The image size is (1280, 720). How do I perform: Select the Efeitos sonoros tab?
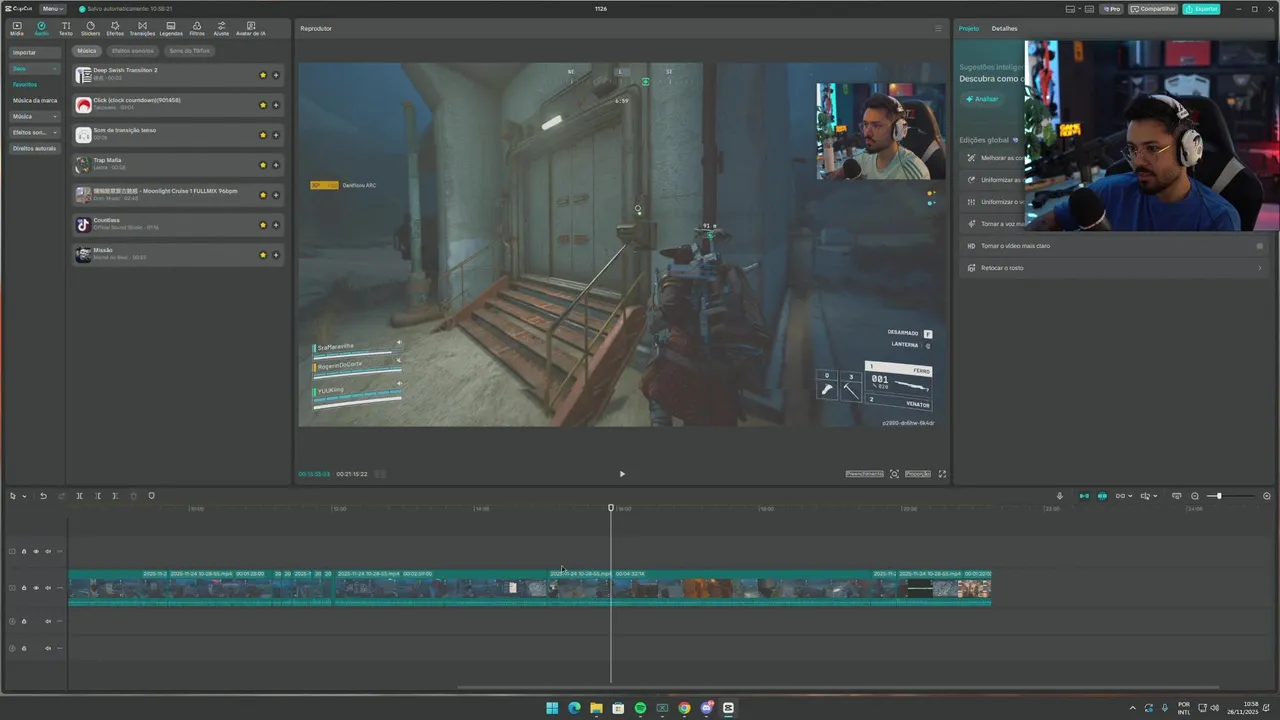pyautogui.click(x=133, y=50)
